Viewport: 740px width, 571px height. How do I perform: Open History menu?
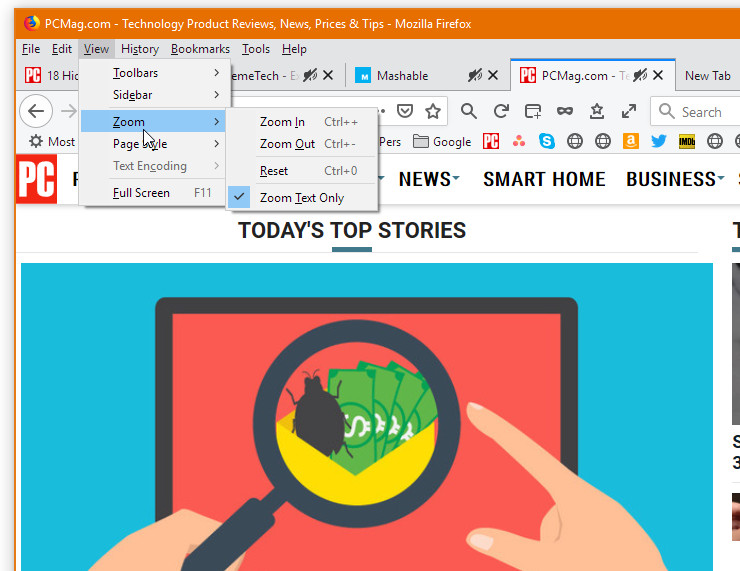(140, 49)
